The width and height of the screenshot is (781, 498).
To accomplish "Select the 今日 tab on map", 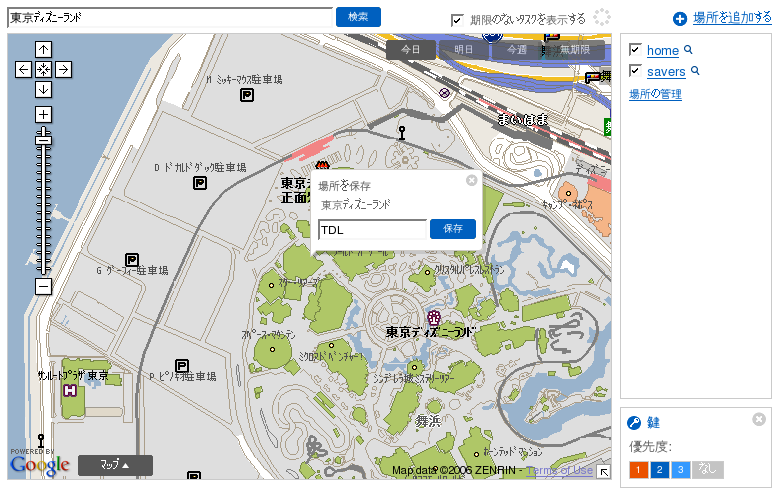I will click(410, 49).
